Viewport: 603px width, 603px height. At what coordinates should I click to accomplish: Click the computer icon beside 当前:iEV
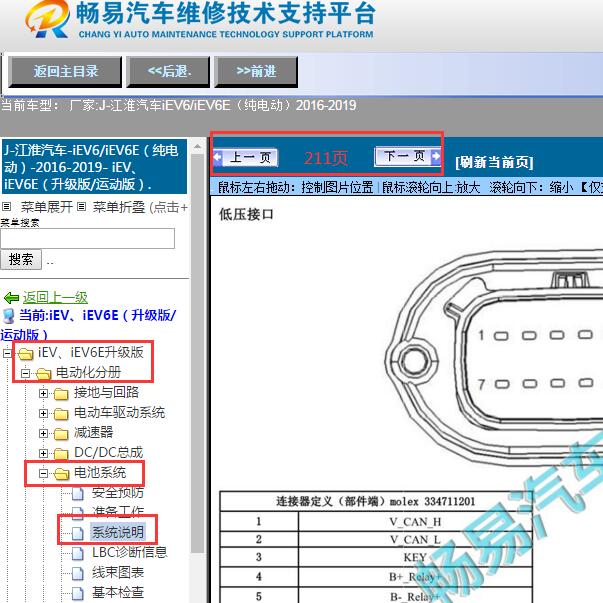point(8,316)
